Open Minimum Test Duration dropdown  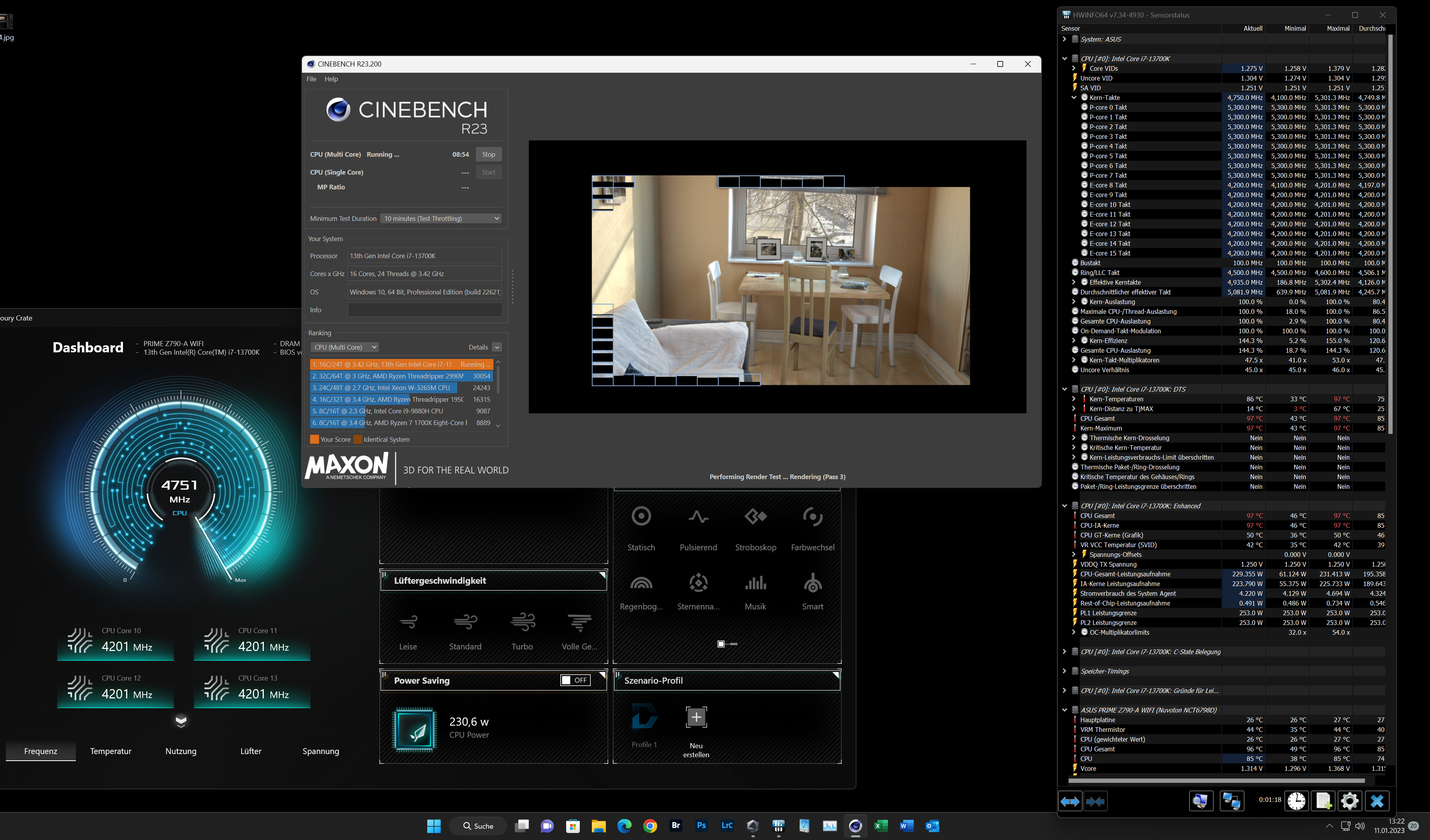click(441, 219)
